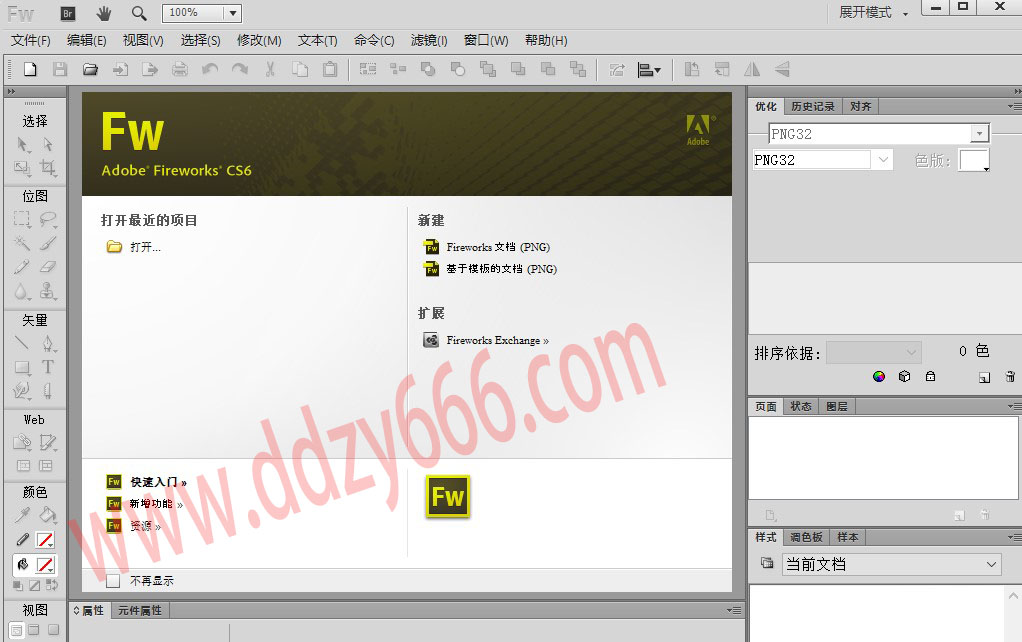Image resolution: width=1022 pixels, height=642 pixels.
Task: Click the fill color swatch
Action: pyautogui.click(x=45, y=565)
